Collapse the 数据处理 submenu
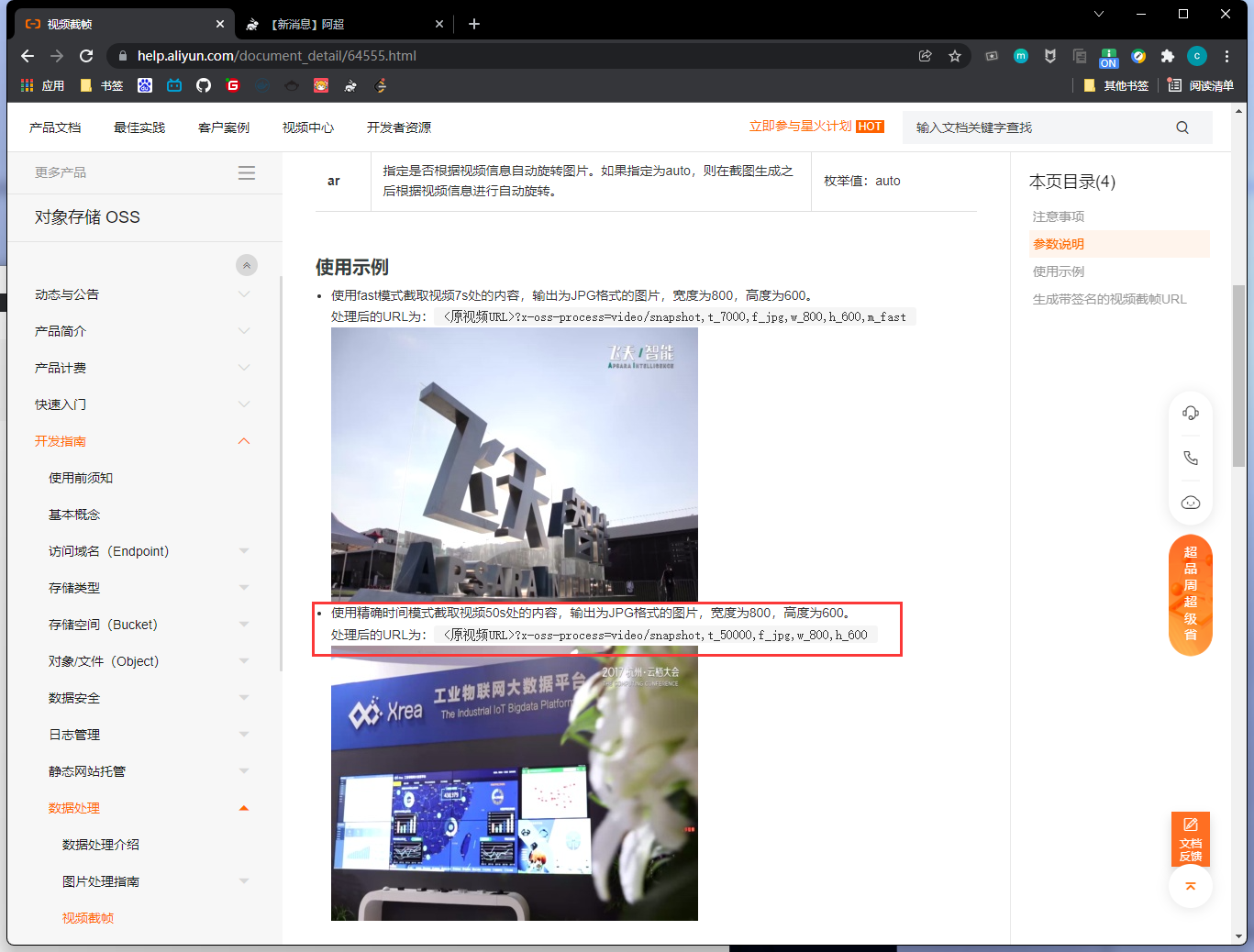Screen dimensions: 1254x952 pos(243,808)
